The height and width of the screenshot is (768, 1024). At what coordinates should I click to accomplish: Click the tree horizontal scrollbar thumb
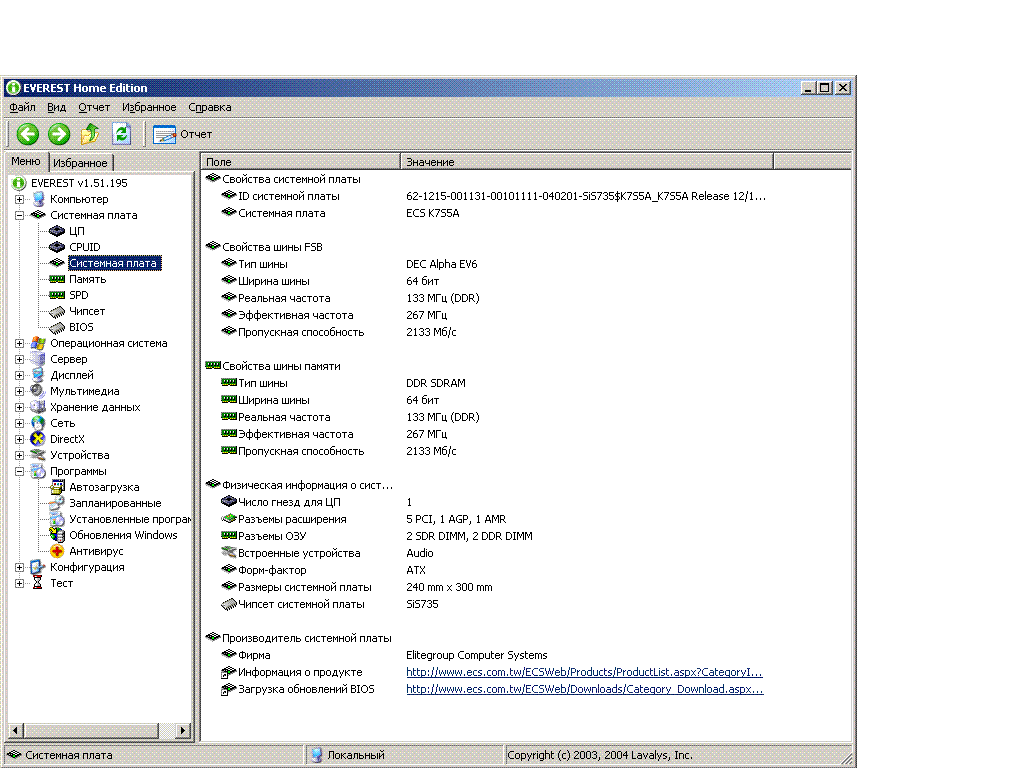(x=91, y=730)
